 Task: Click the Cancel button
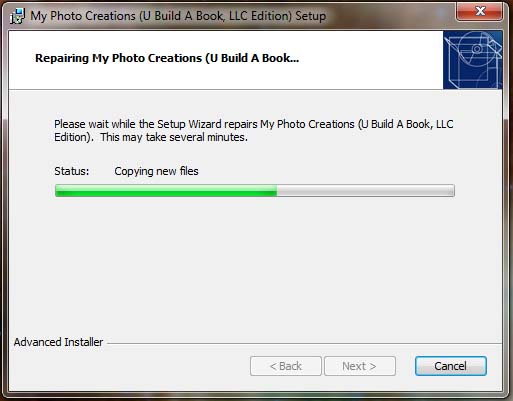coord(451,366)
